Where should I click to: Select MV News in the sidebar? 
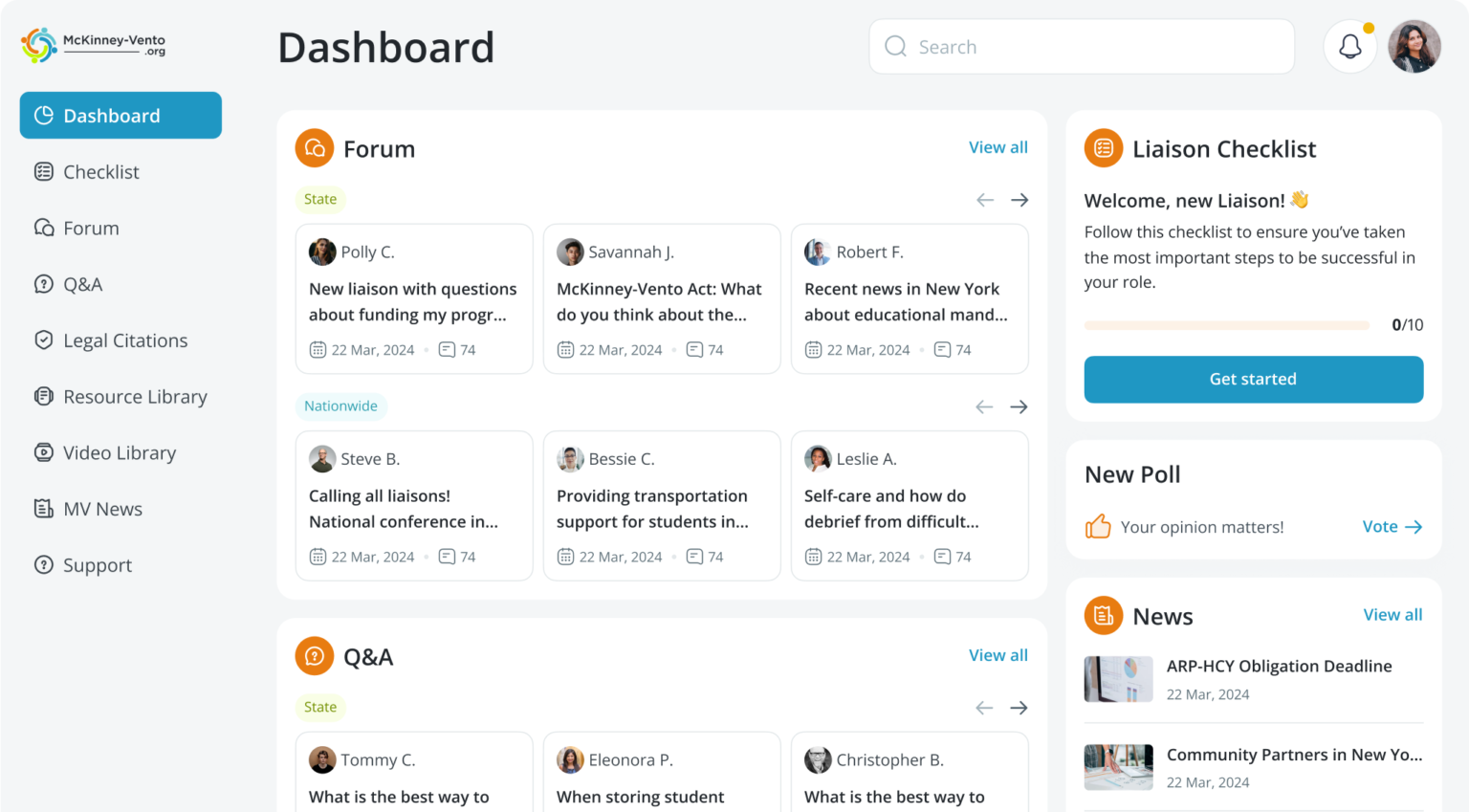(102, 509)
